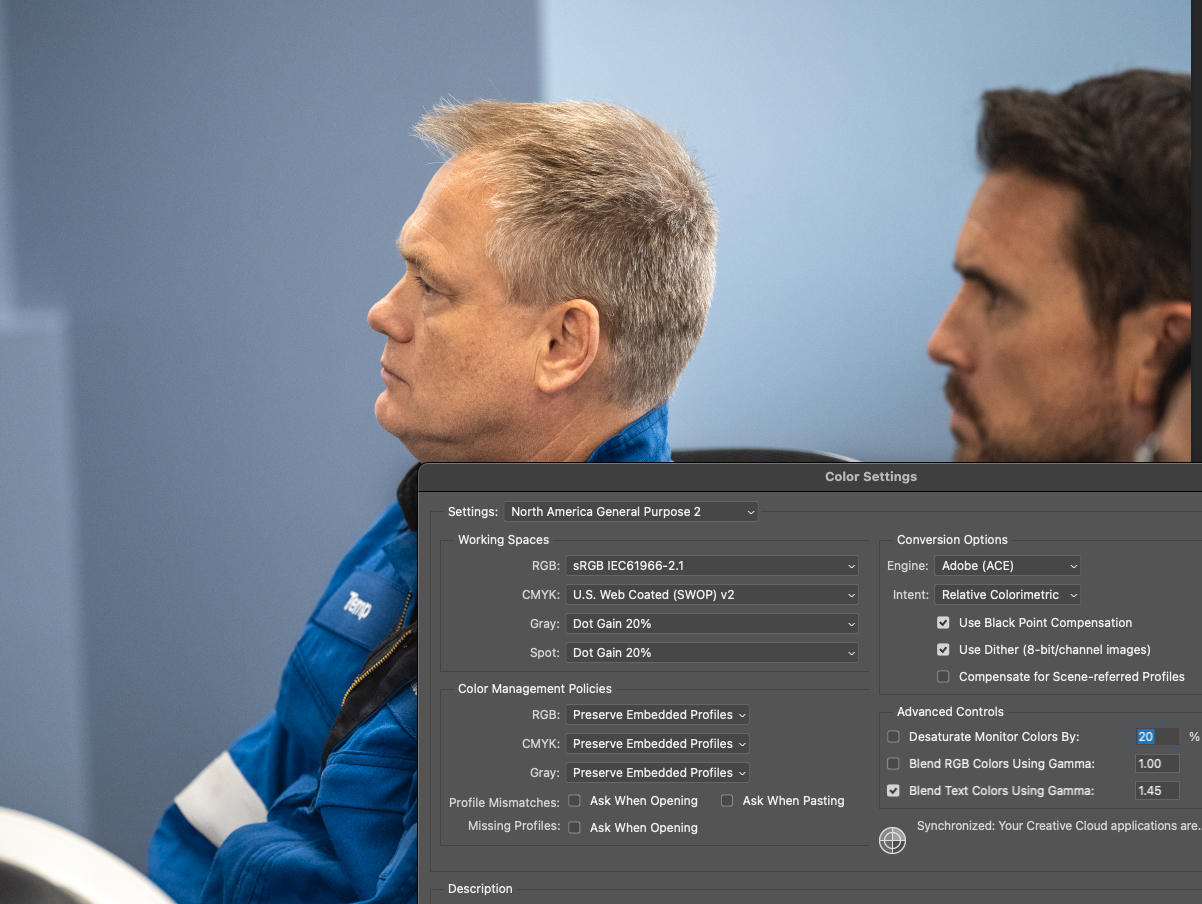
Task: Enable Compensate for Scene-referred Profiles
Action: click(943, 677)
